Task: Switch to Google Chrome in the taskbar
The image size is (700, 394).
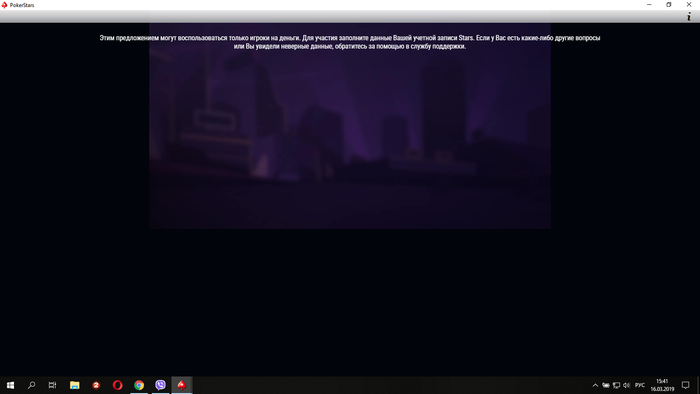Action: point(139,385)
